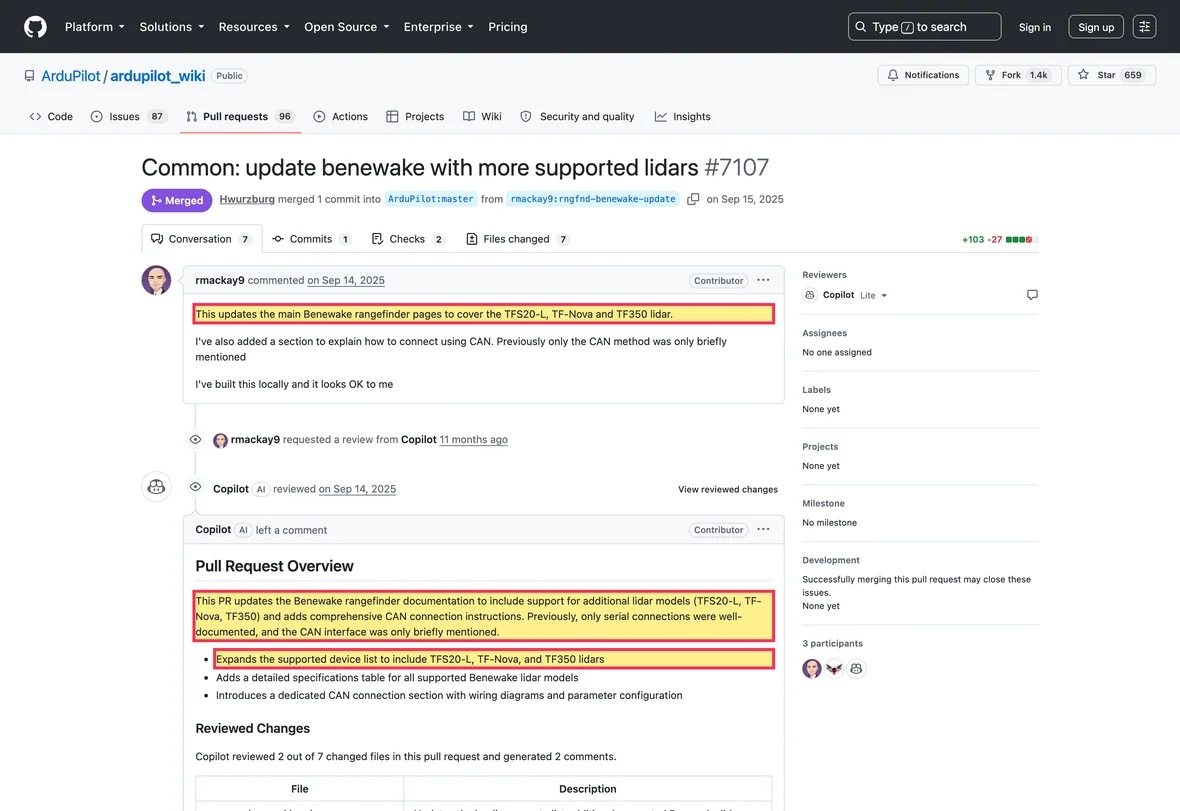The height and width of the screenshot is (811, 1180).
Task: Select the Conversation tab
Action: click(202, 239)
